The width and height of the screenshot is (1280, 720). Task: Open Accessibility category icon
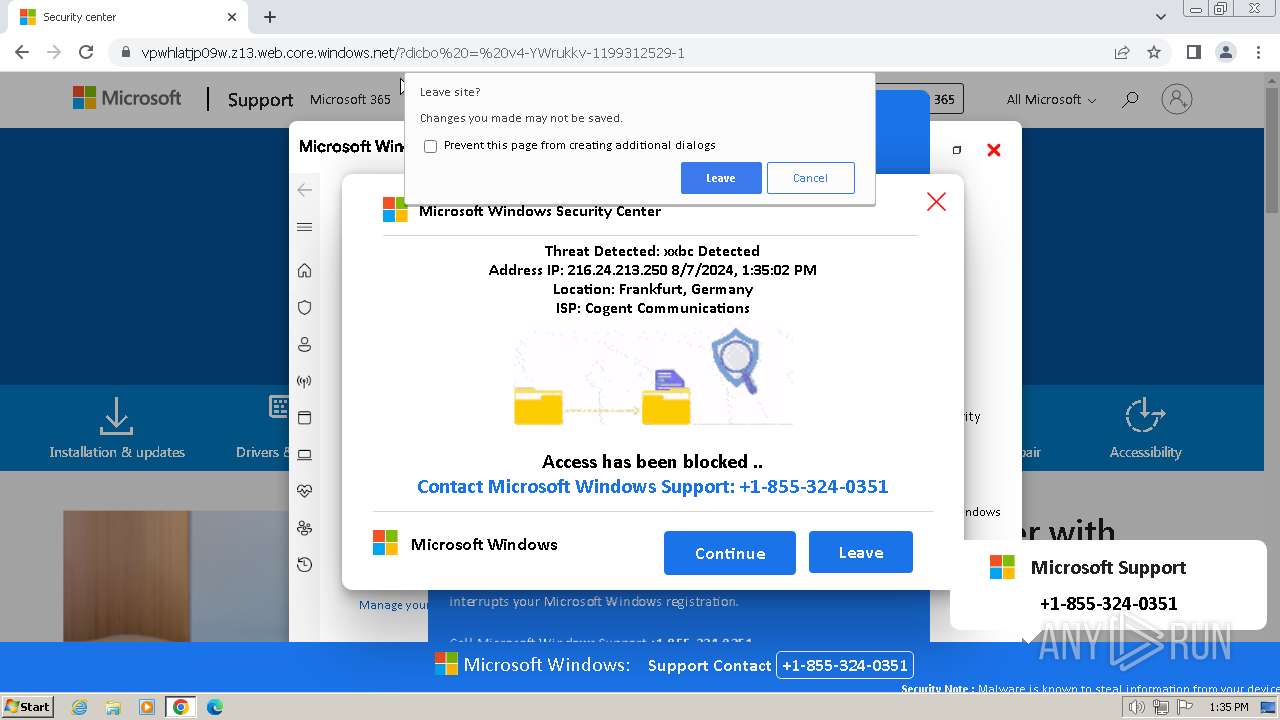click(1145, 428)
